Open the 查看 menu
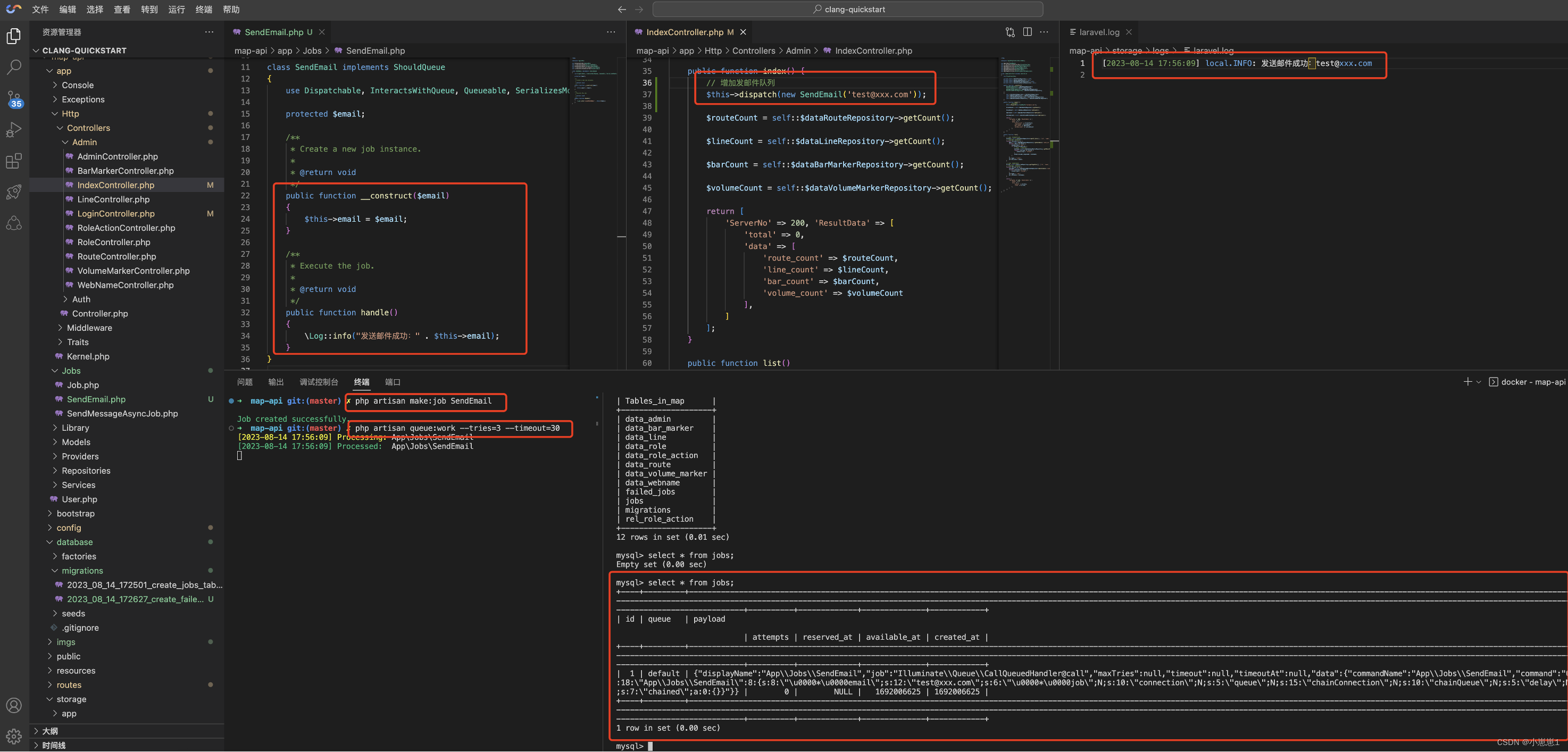 click(122, 9)
